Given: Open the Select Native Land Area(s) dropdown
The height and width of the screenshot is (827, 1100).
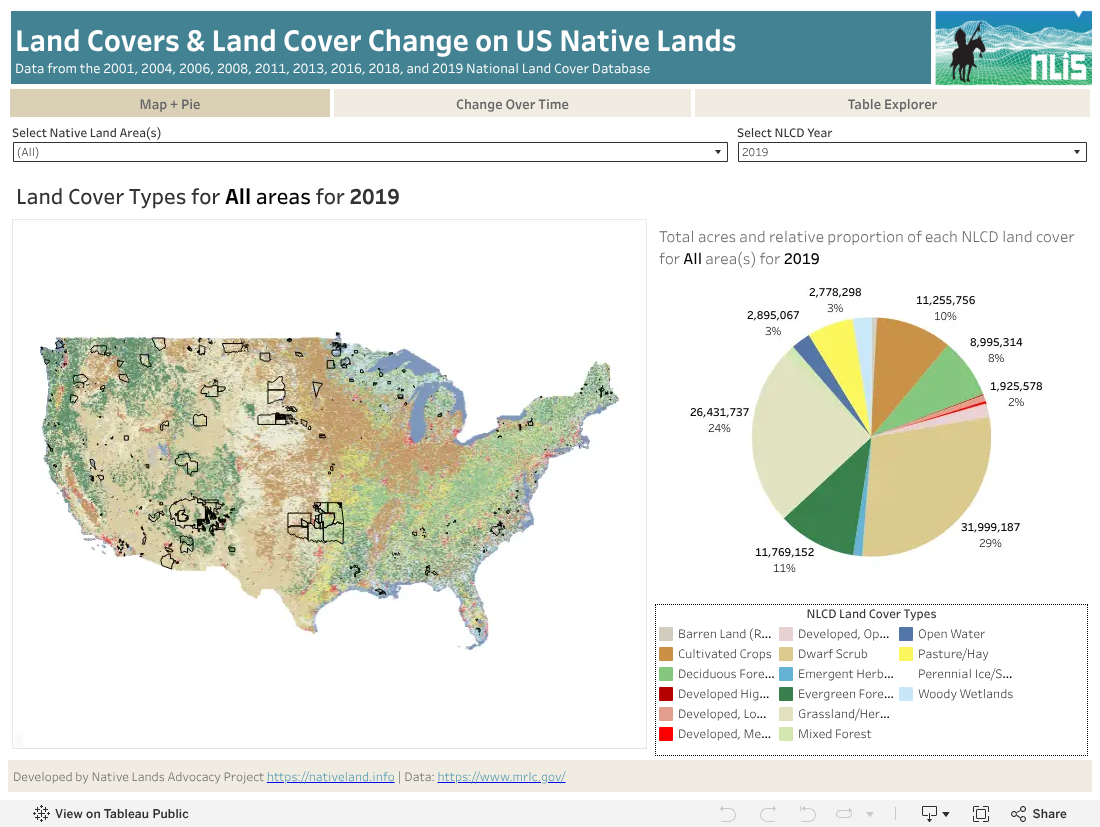Looking at the screenshot, I should pyautogui.click(x=370, y=152).
